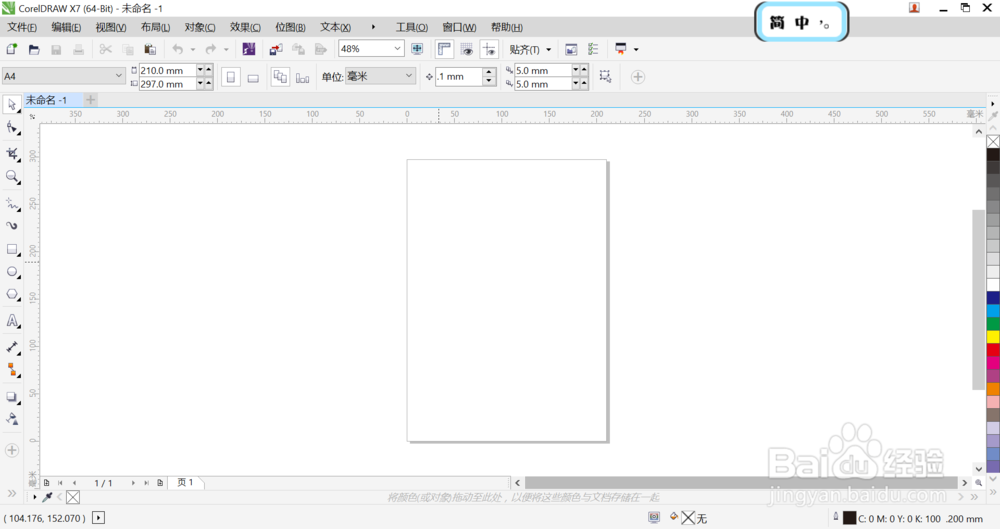The height and width of the screenshot is (529, 1000).
Task: Select the Pick tool
Action: [x=11, y=104]
